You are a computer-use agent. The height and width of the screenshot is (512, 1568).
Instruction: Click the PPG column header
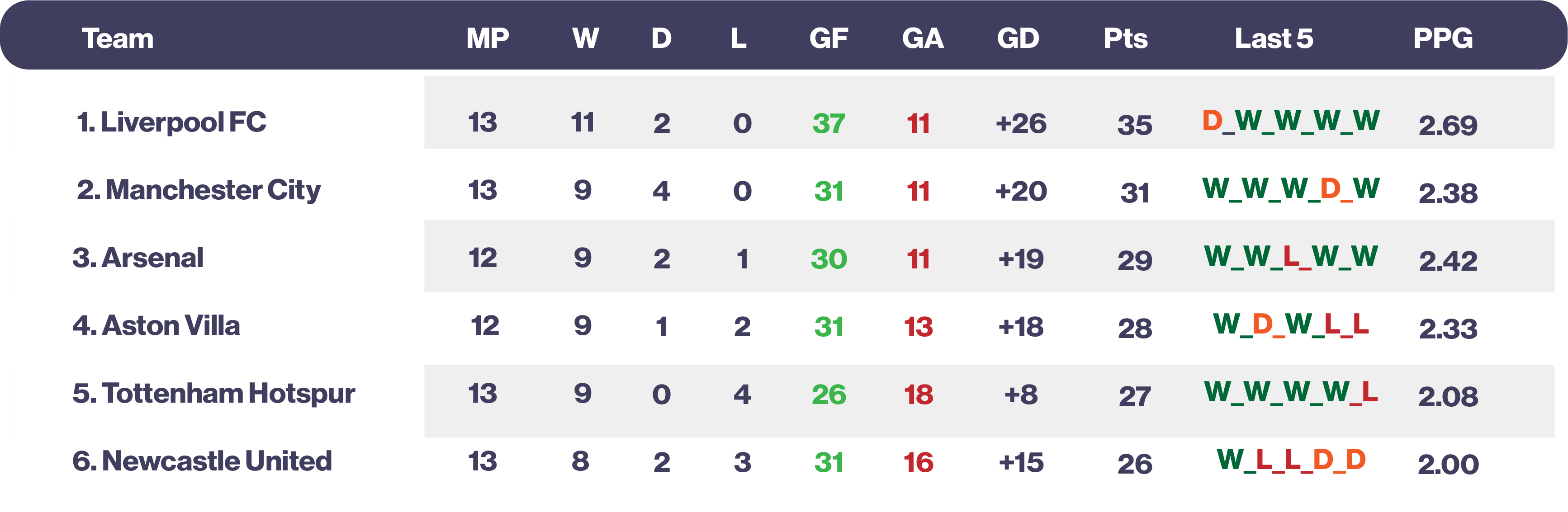1443,38
